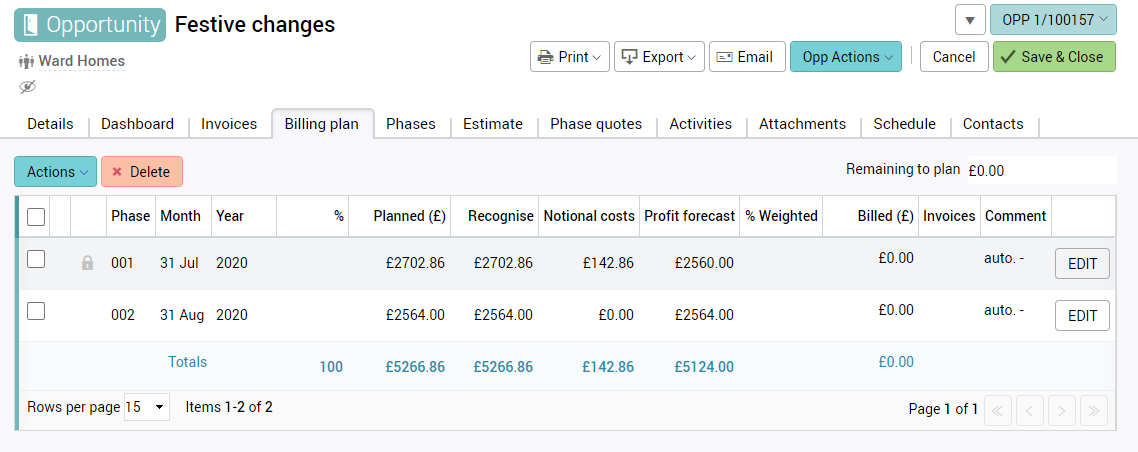The width and height of the screenshot is (1138, 452).
Task: Click the Remaining to plan field
Action: pos(1040,171)
